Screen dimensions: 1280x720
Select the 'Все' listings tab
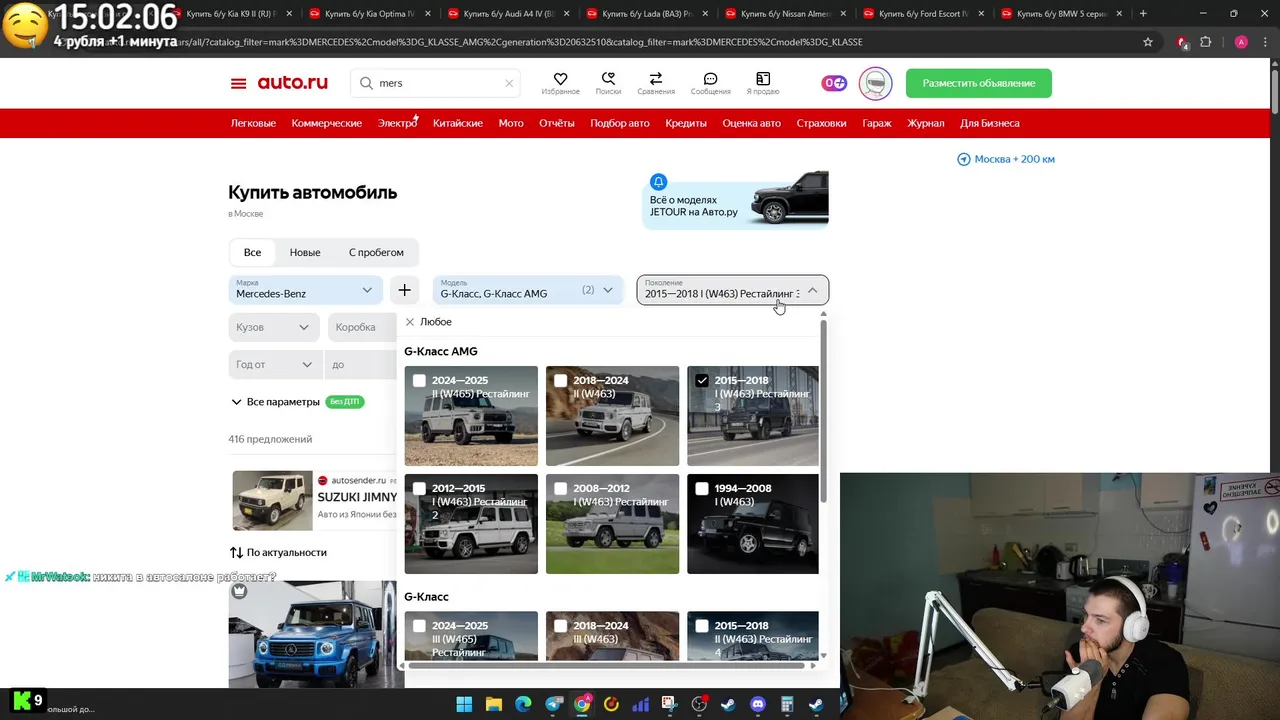coord(252,252)
